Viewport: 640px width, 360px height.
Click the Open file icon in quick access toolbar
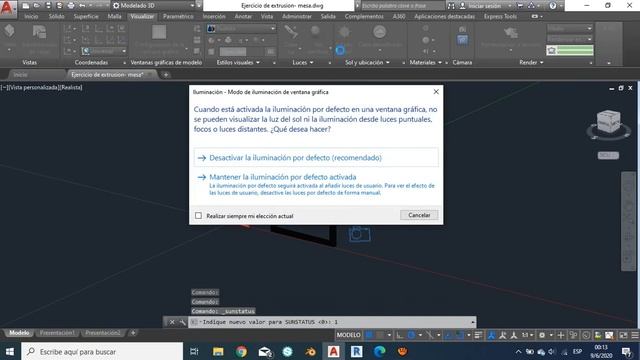37,6
